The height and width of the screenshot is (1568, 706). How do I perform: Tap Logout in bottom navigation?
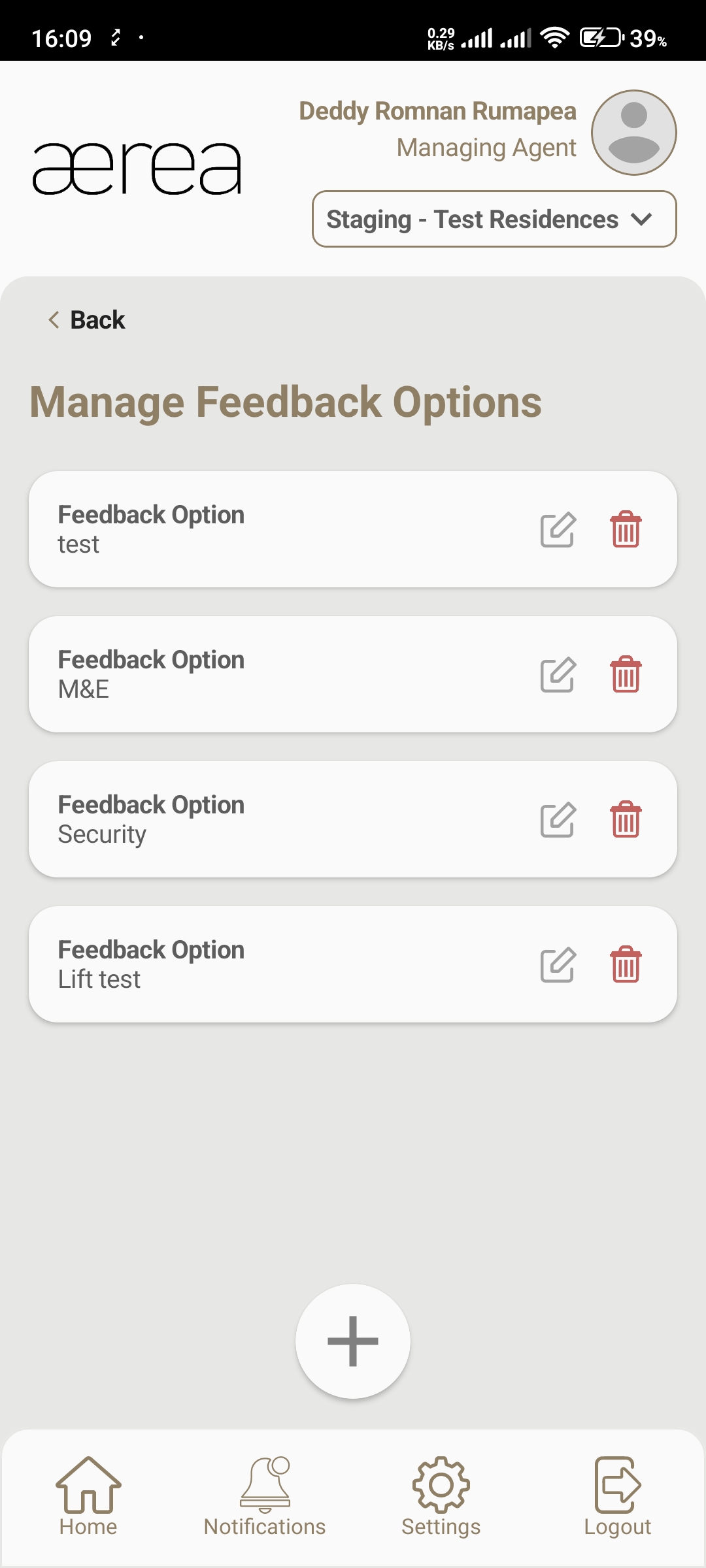tap(618, 1496)
